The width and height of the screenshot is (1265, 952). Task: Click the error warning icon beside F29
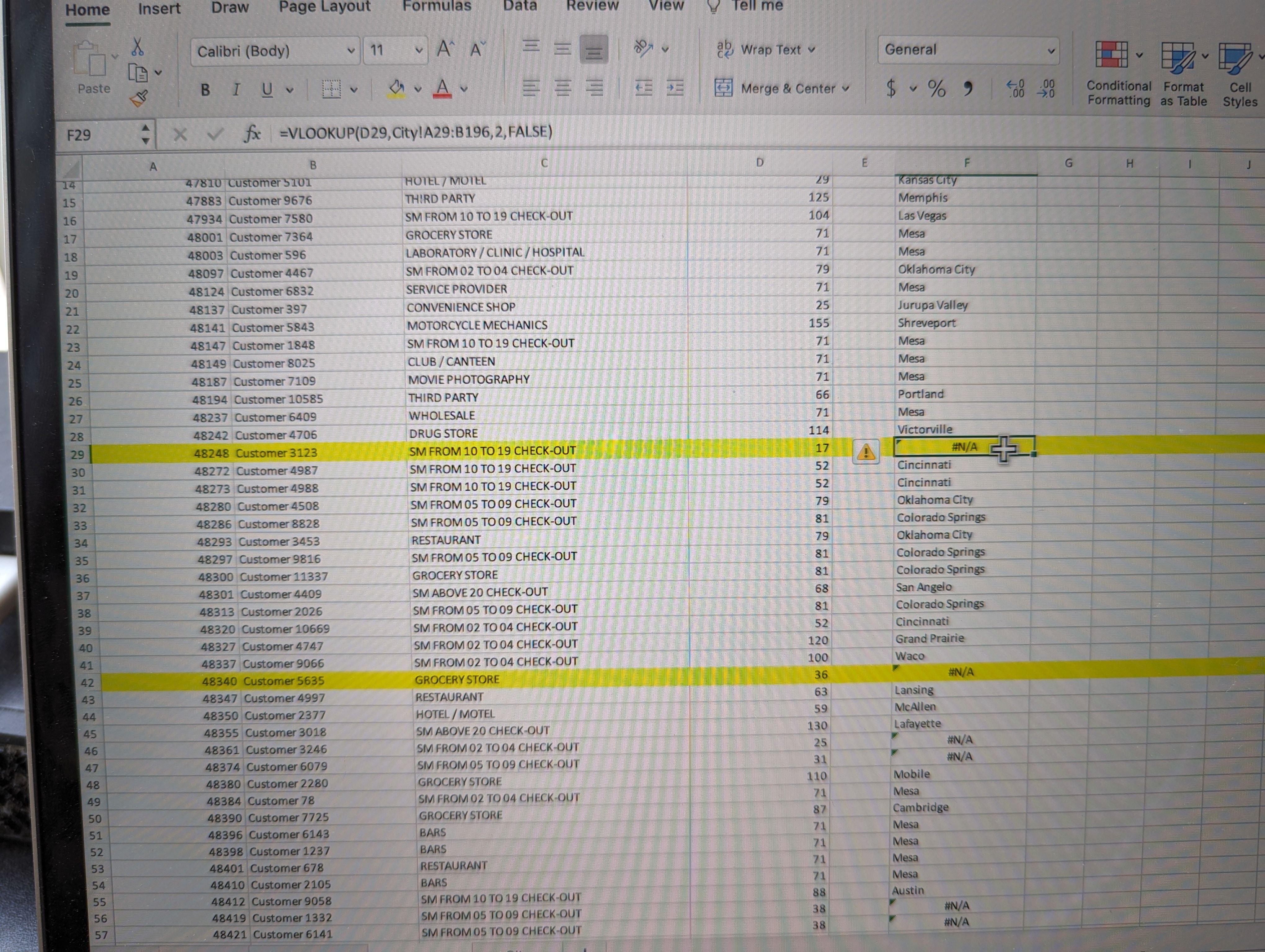click(x=866, y=452)
